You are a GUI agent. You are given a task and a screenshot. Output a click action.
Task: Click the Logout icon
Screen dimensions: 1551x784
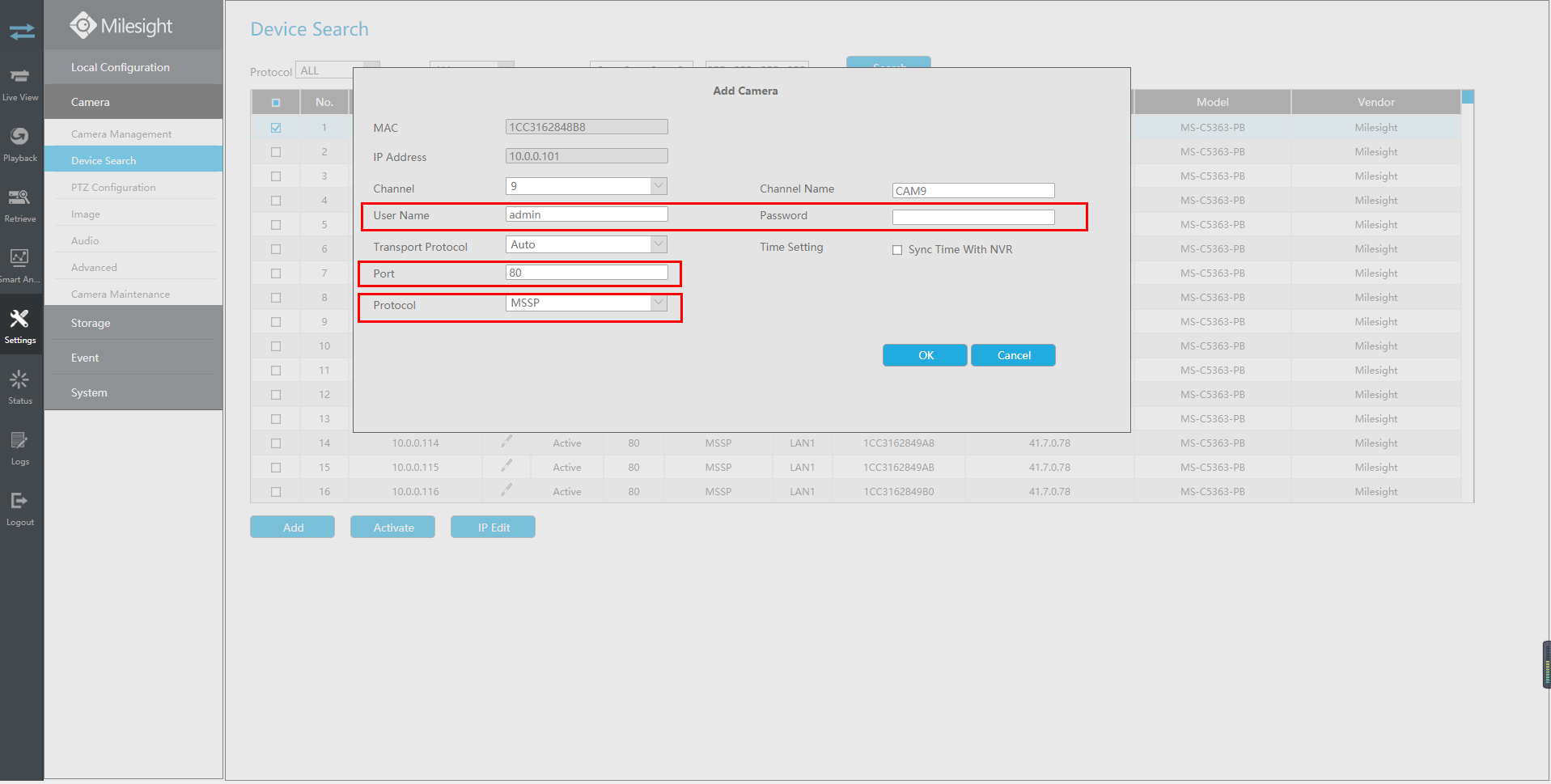click(x=20, y=509)
